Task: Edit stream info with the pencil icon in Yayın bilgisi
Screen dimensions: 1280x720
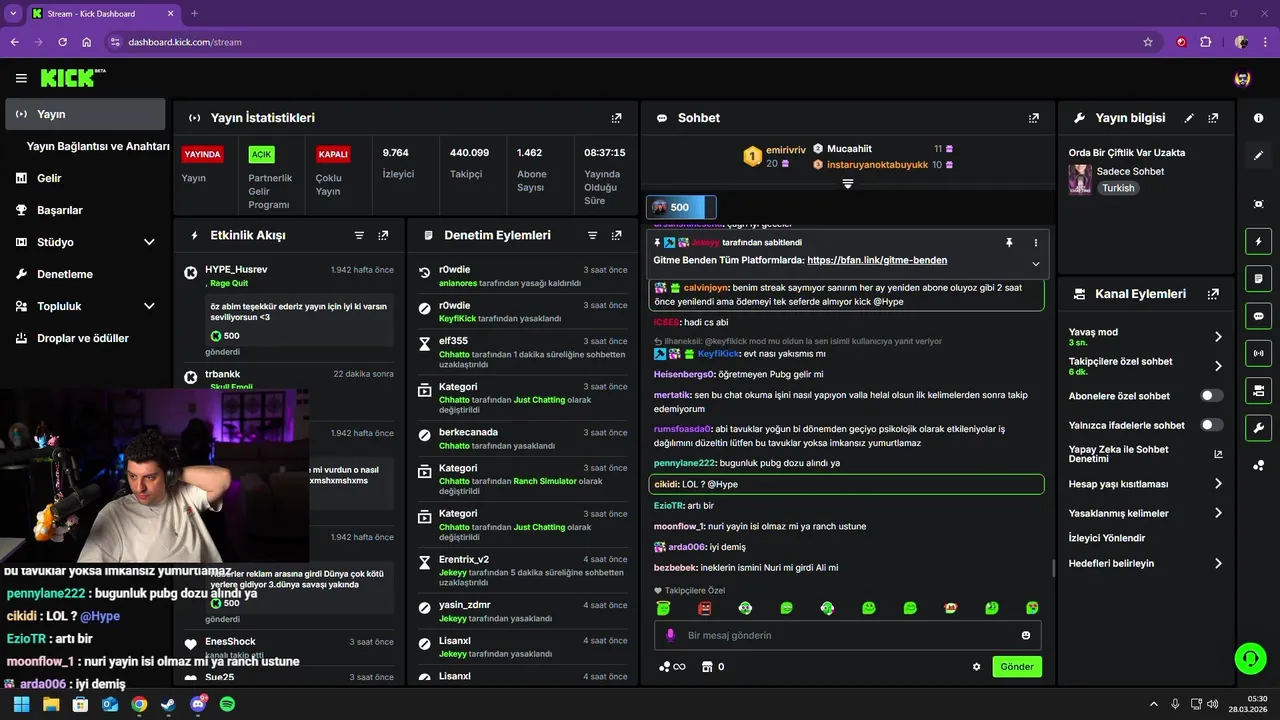Action: [x=1189, y=118]
